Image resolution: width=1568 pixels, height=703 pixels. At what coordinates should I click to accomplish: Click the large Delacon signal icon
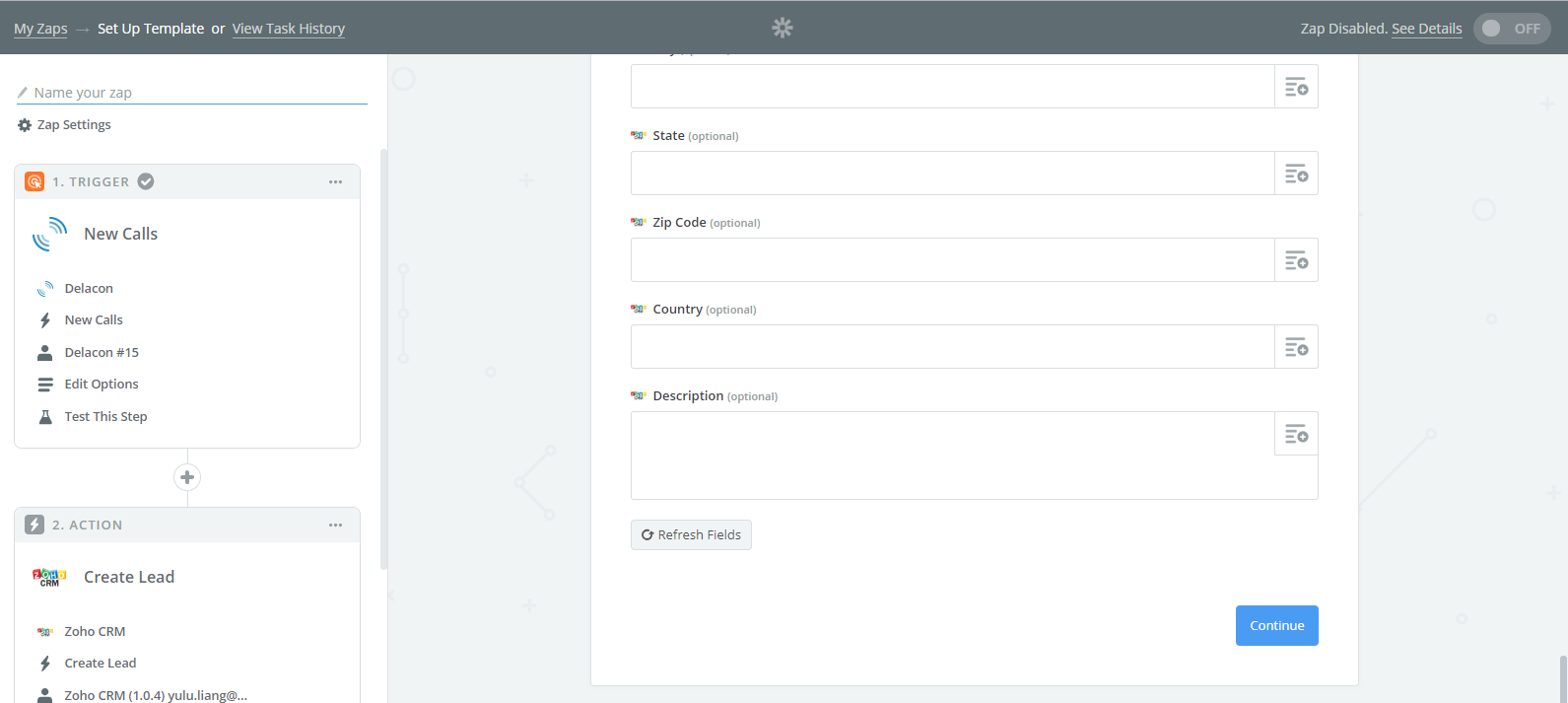point(49,235)
